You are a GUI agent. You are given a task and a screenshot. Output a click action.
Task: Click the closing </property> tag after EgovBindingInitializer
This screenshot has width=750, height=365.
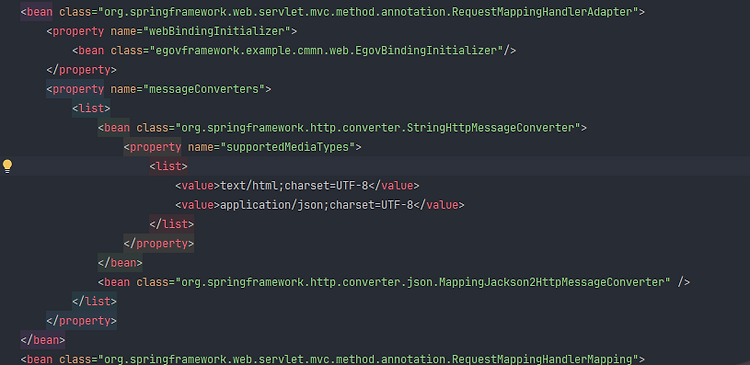coord(81,70)
